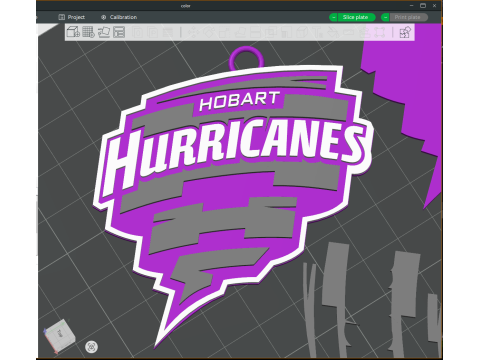This screenshot has width=480, height=360.
Task: Click the Split to objects icon
Action: pos(137,32)
